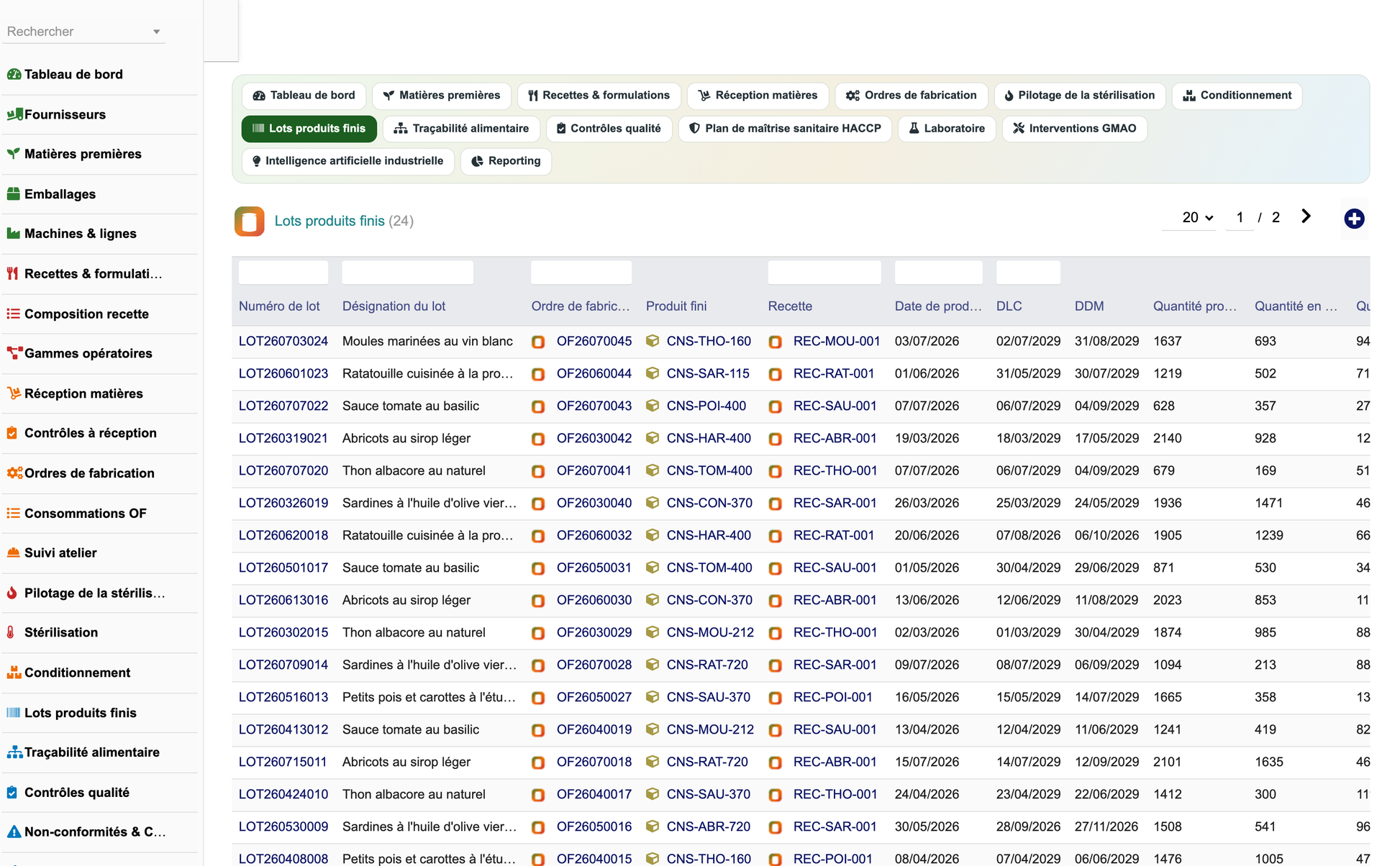Switch to Pilotage de la stérilisation tab
The width and height of the screenshot is (1400, 866).
[x=1080, y=96]
